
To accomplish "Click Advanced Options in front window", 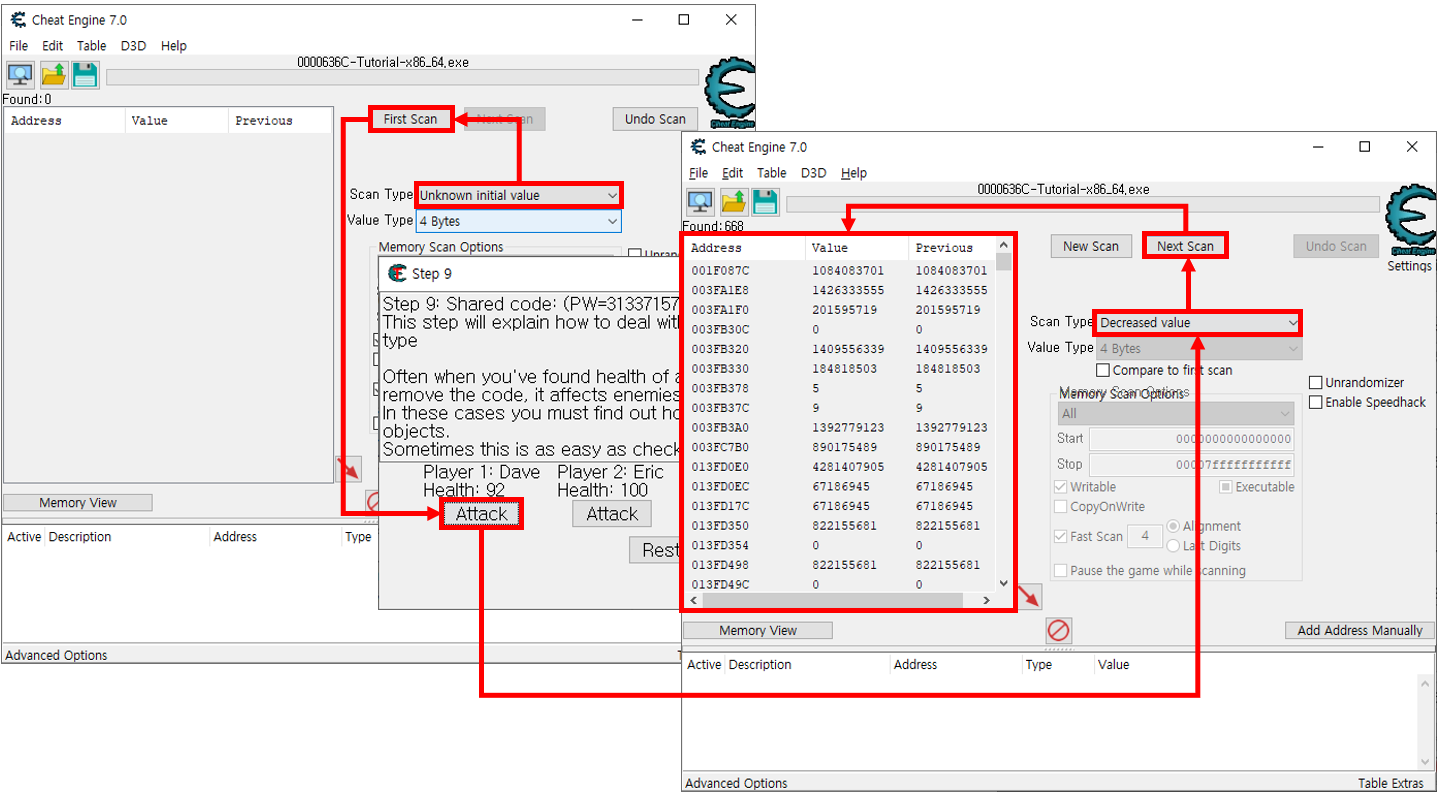I will pos(736,783).
